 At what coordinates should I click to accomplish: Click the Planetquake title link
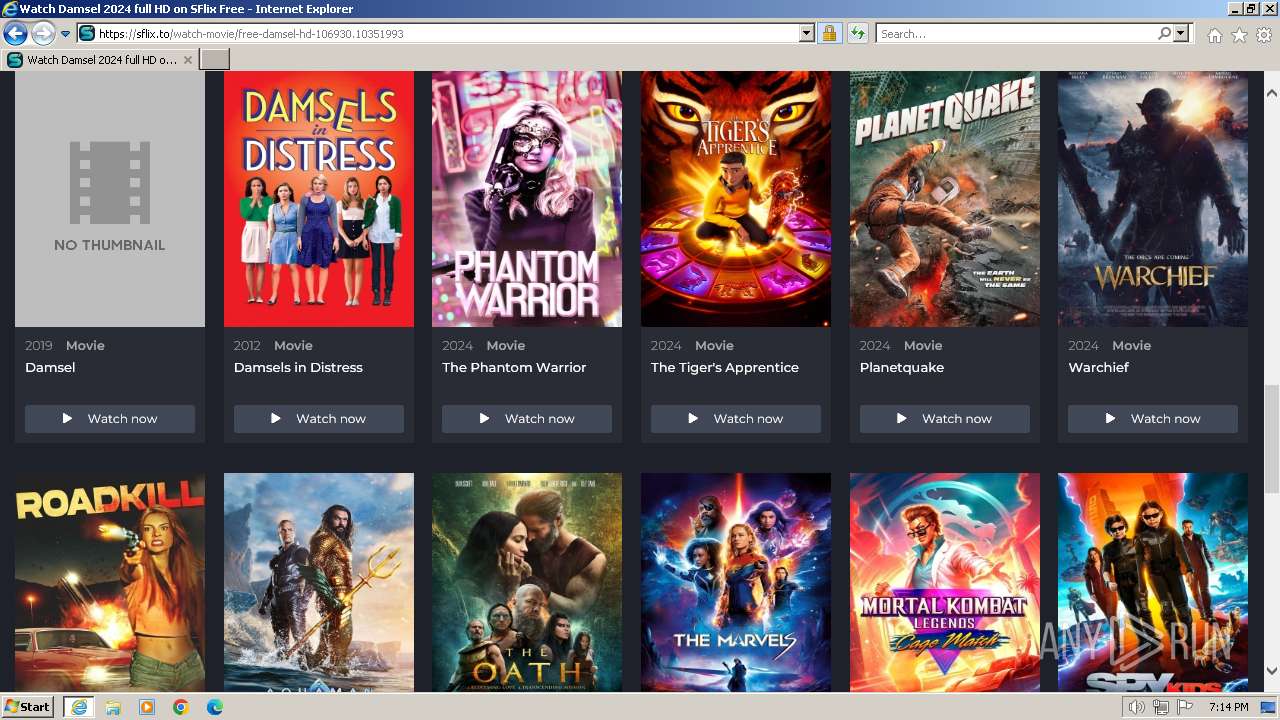coord(902,367)
